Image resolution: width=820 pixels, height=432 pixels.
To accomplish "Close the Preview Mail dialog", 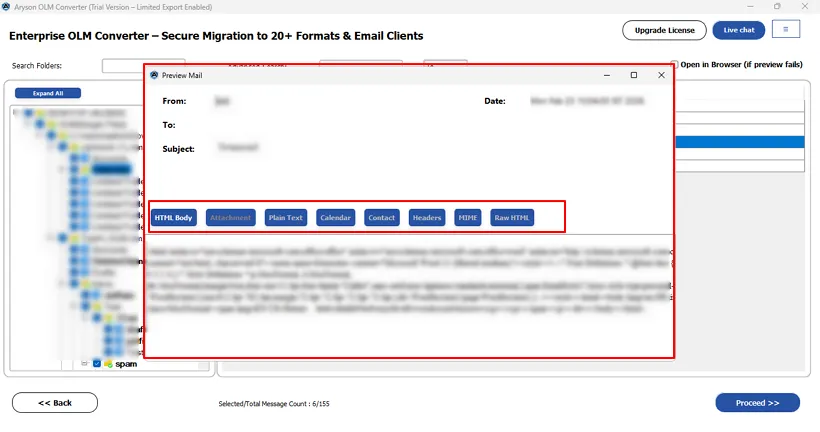I will 661,75.
